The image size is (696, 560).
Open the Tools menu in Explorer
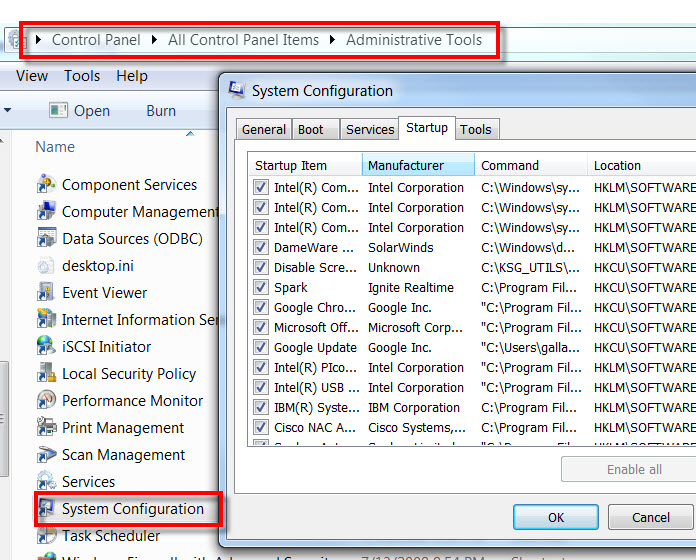coord(82,76)
